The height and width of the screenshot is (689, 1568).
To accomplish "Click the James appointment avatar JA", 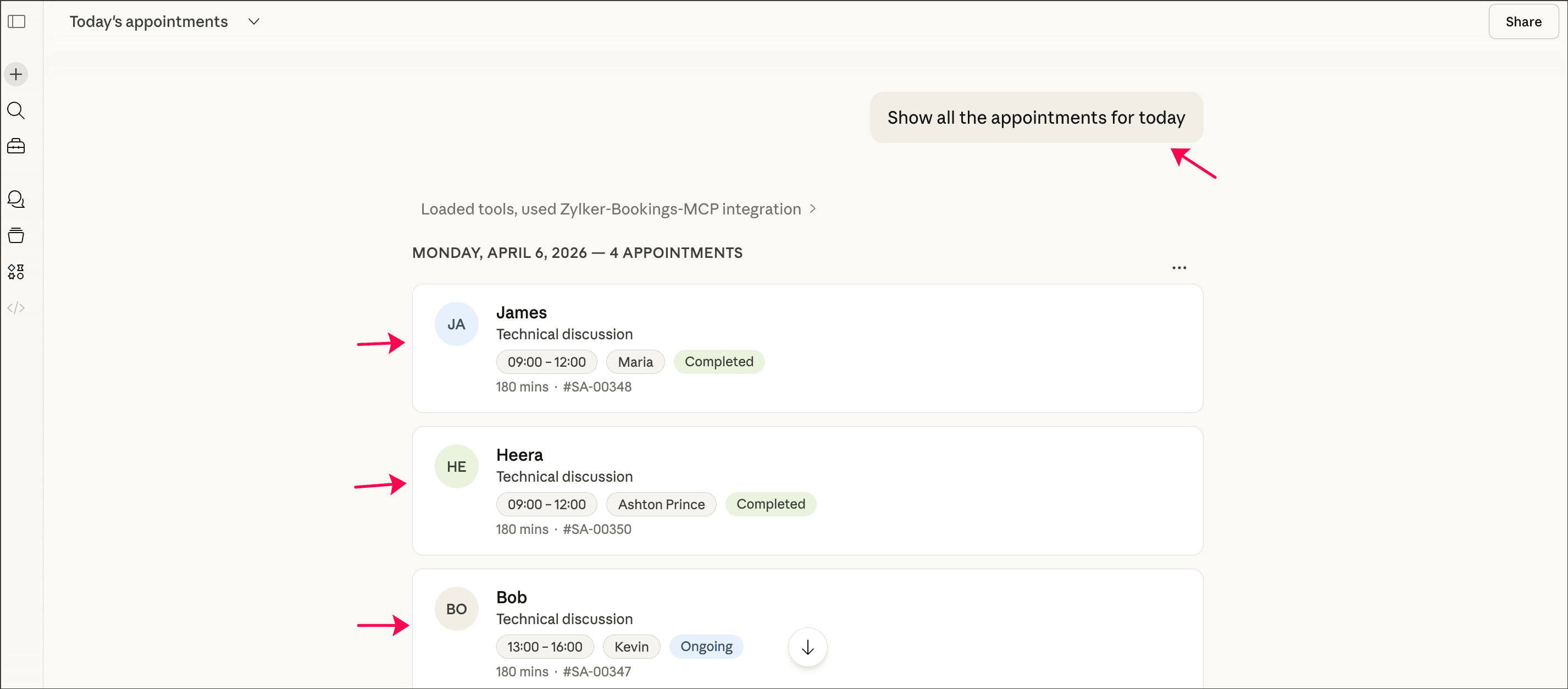I will [456, 324].
